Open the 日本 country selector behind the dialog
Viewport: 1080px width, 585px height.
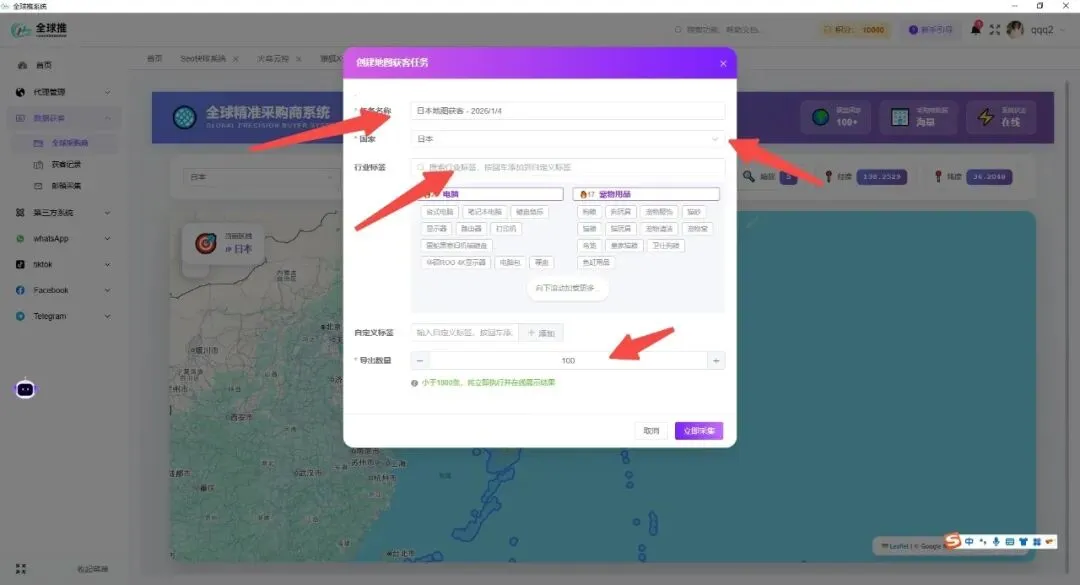tap(262, 177)
